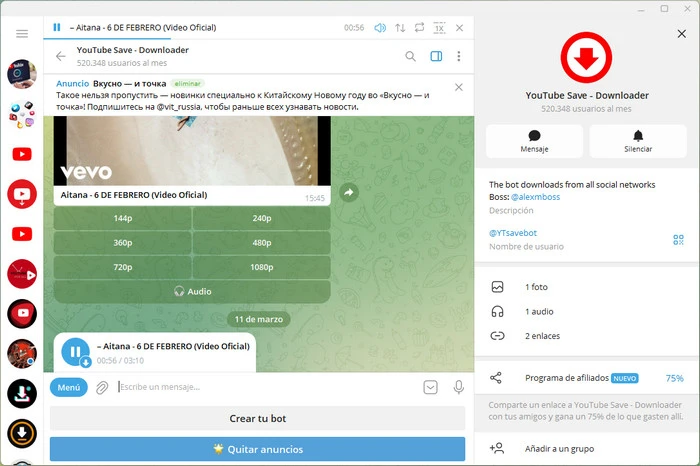Screen dimensions: 700x466
Task: Search in chat with magnifier icon
Action: coord(410,56)
